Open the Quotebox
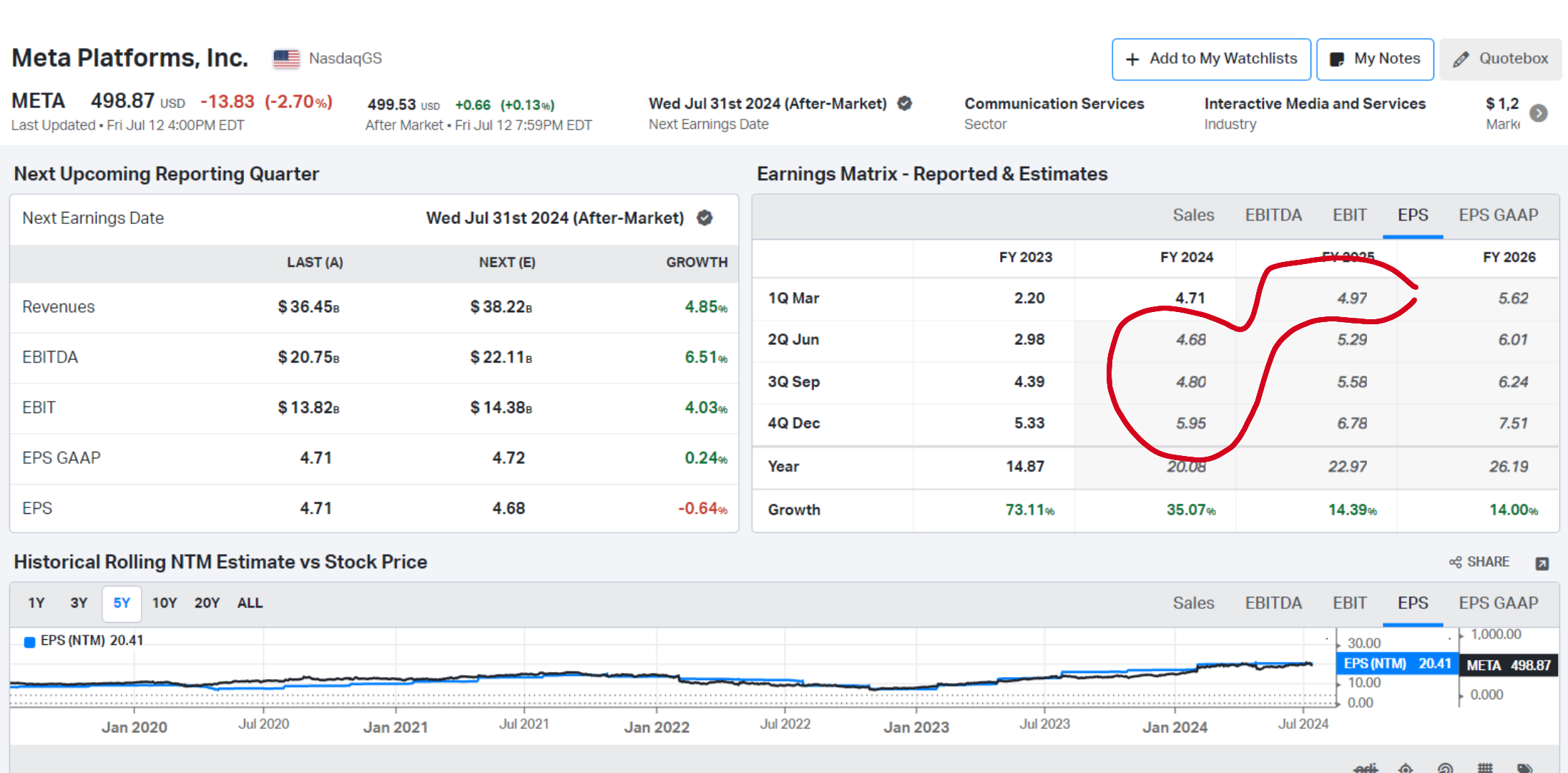 (1501, 59)
